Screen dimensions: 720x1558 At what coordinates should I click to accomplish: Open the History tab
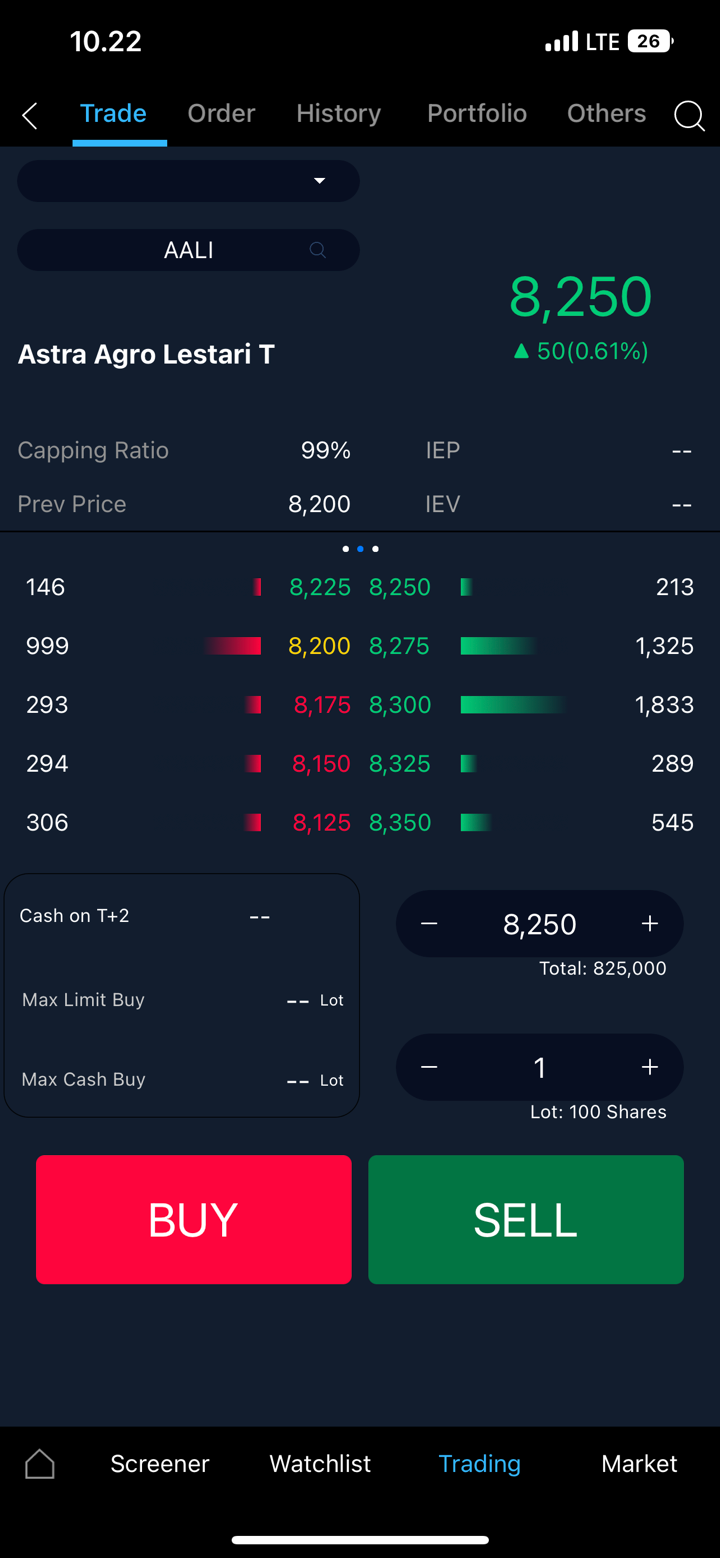pyautogui.click(x=338, y=114)
